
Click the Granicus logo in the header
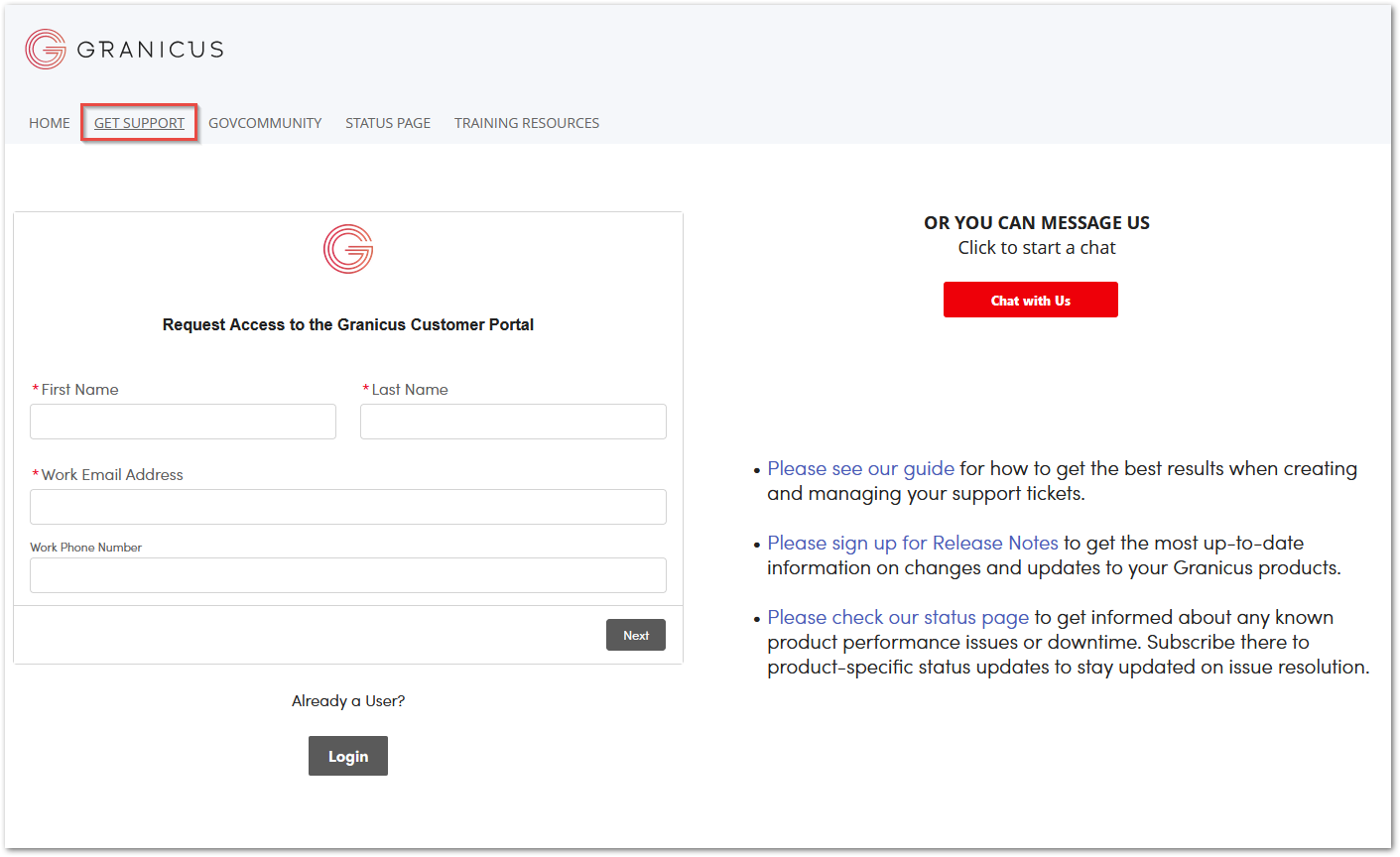click(123, 48)
